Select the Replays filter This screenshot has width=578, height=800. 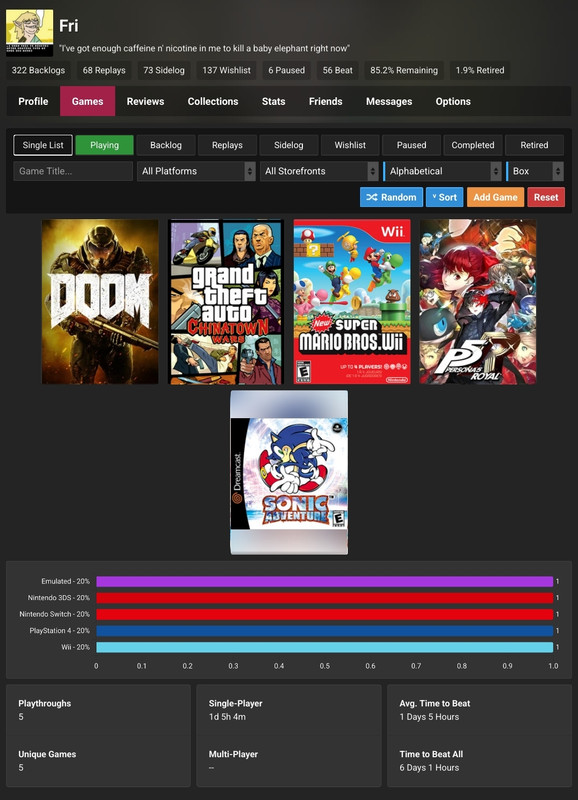click(x=227, y=145)
